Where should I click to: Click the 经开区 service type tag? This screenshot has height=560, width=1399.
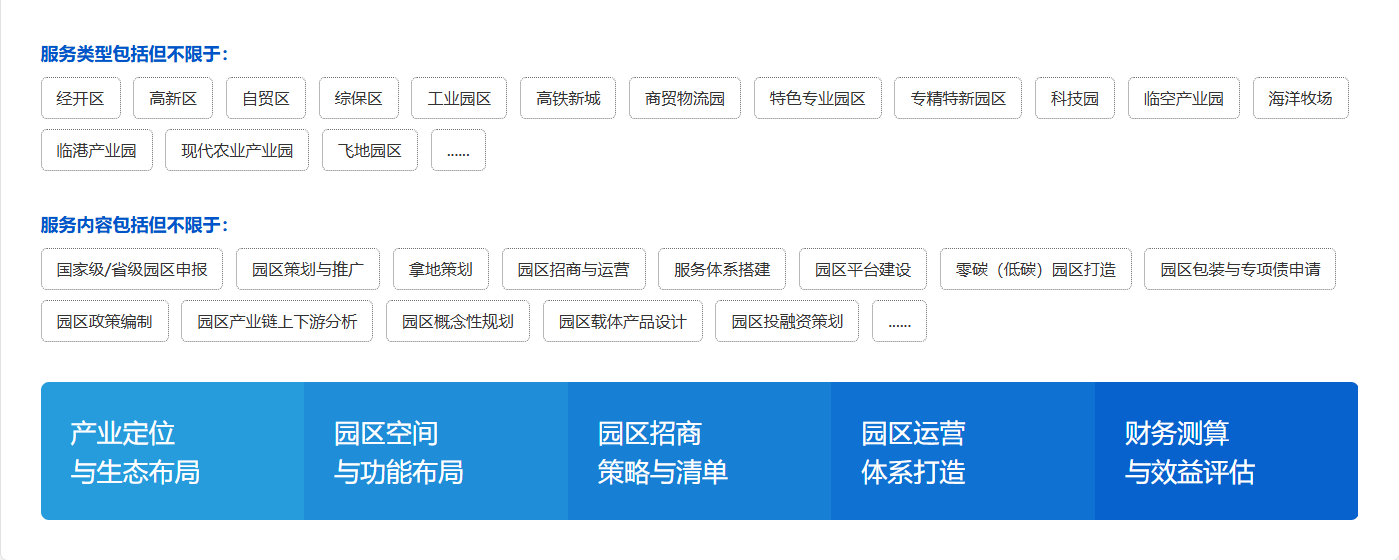point(81,98)
